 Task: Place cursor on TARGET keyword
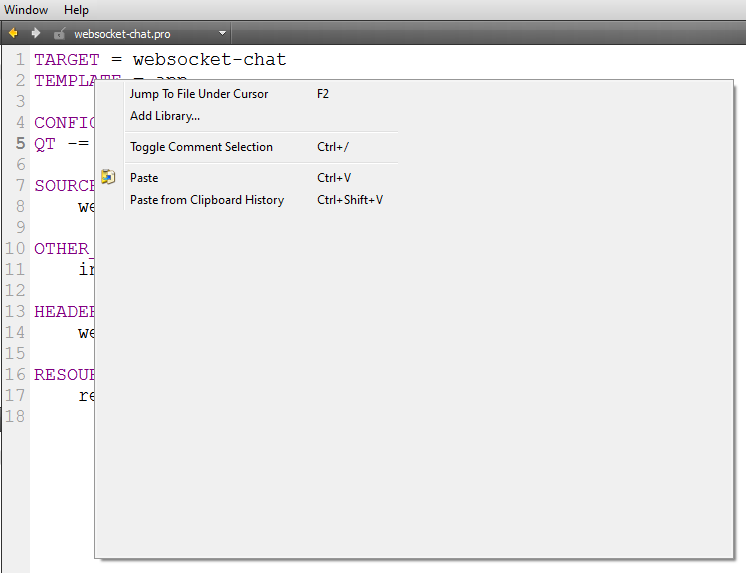click(66, 60)
